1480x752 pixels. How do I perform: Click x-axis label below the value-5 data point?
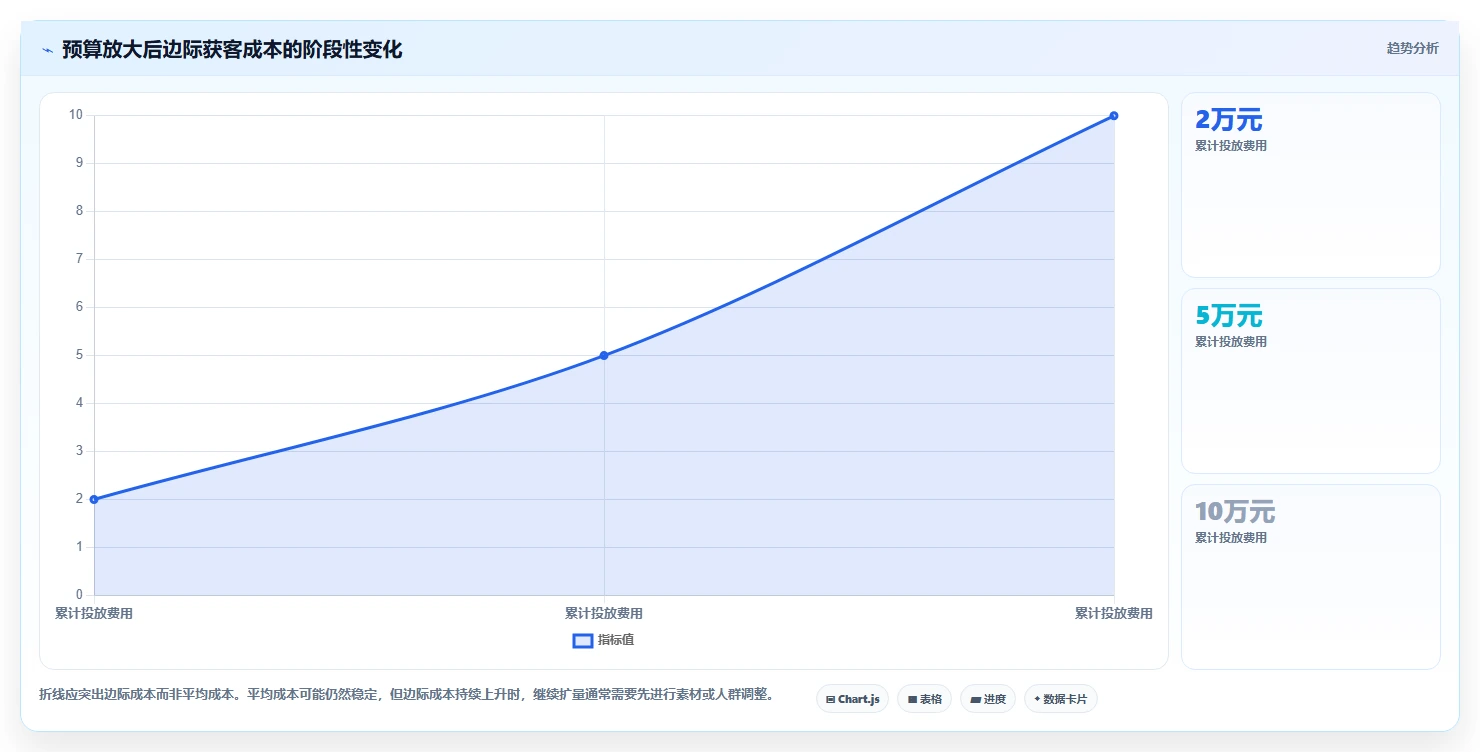604,614
